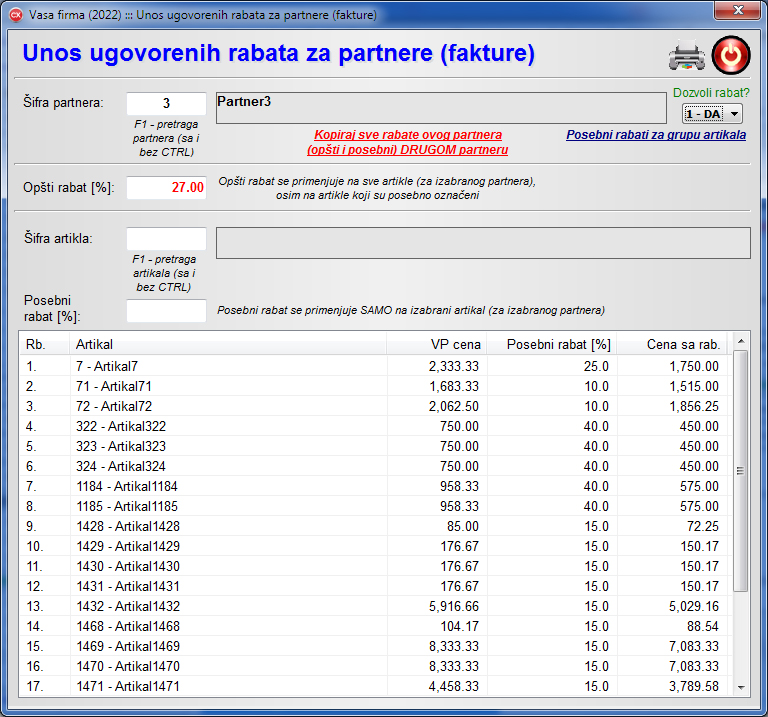Close the window with X button
This screenshot has width=768, height=717.
tap(738, 10)
